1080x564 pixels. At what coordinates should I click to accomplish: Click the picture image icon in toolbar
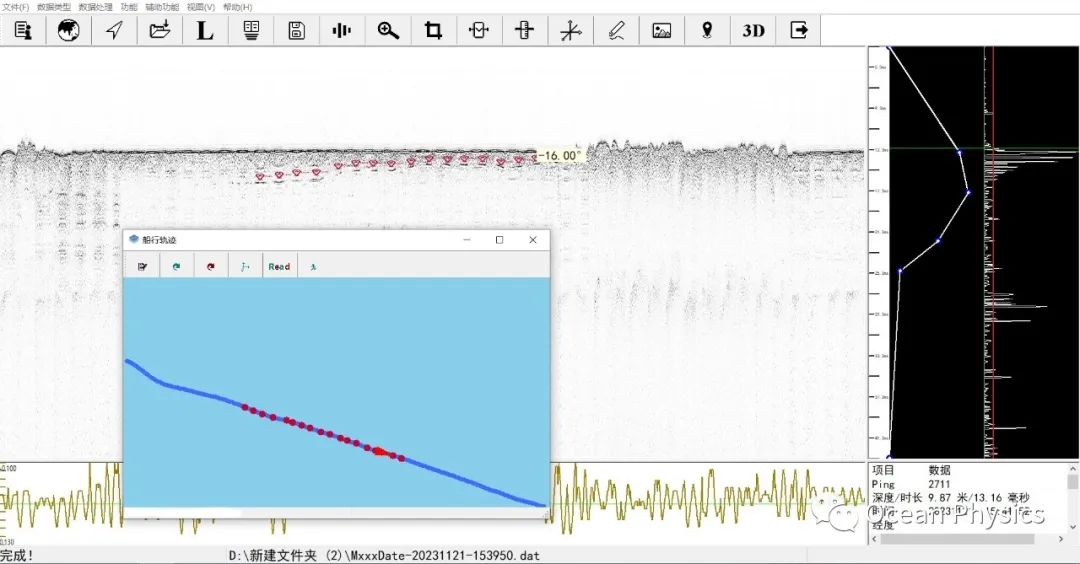pos(661,30)
